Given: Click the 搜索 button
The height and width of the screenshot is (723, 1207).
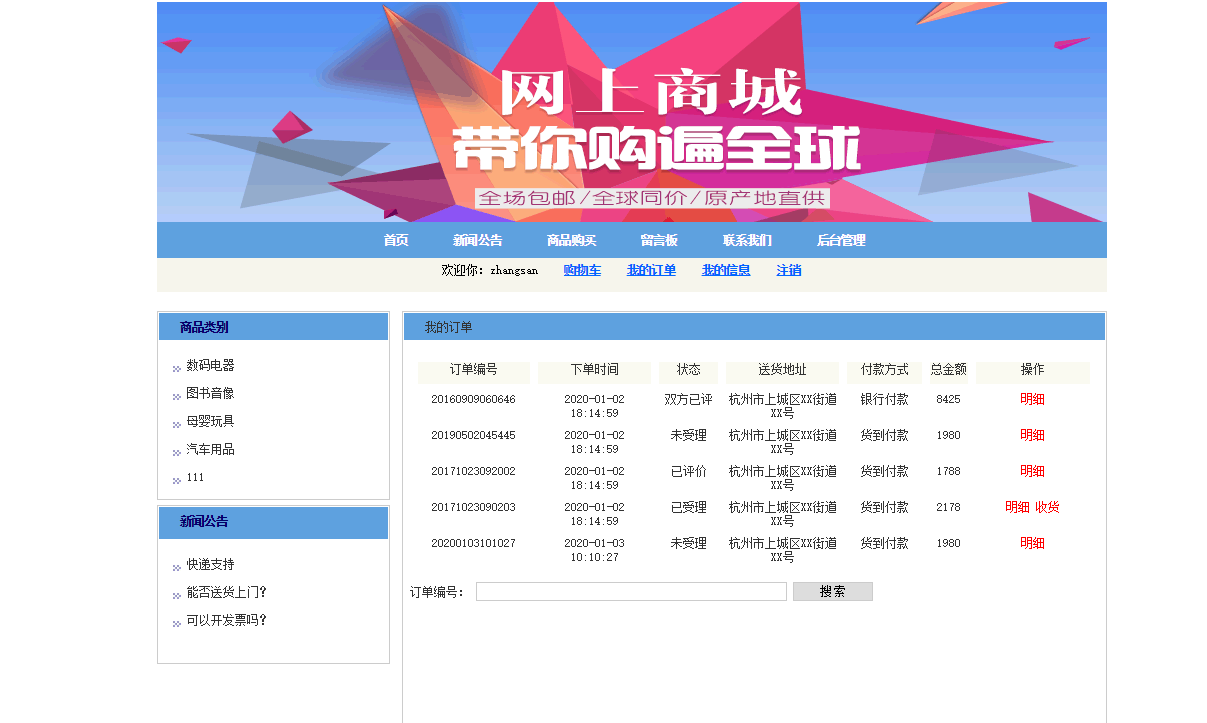Looking at the screenshot, I should [833, 592].
